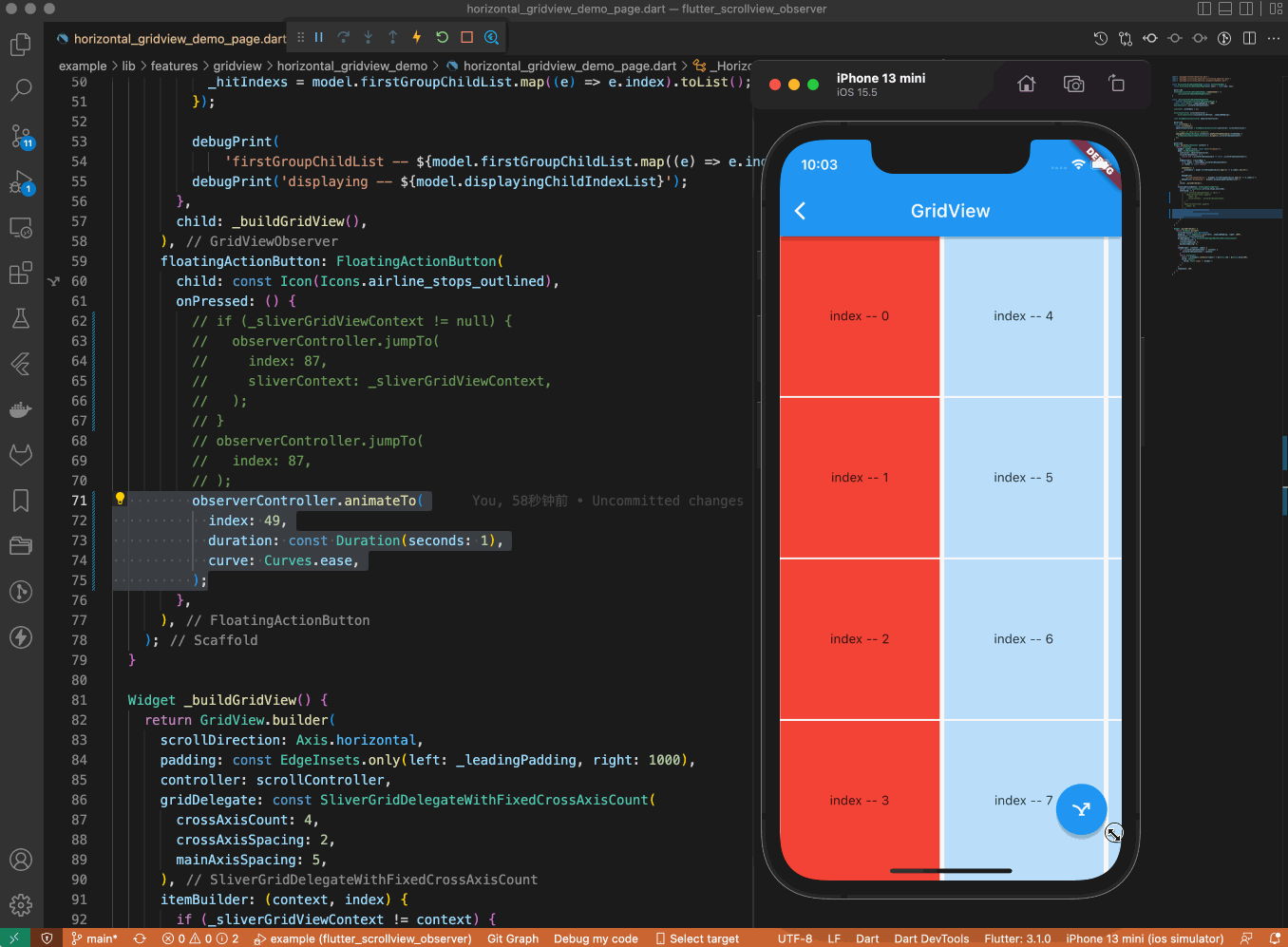Image resolution: width=1288 pixels, height=947 pixels.
Task: Click the 'features' breadcrumb
Action: click(x=175, y=66)
